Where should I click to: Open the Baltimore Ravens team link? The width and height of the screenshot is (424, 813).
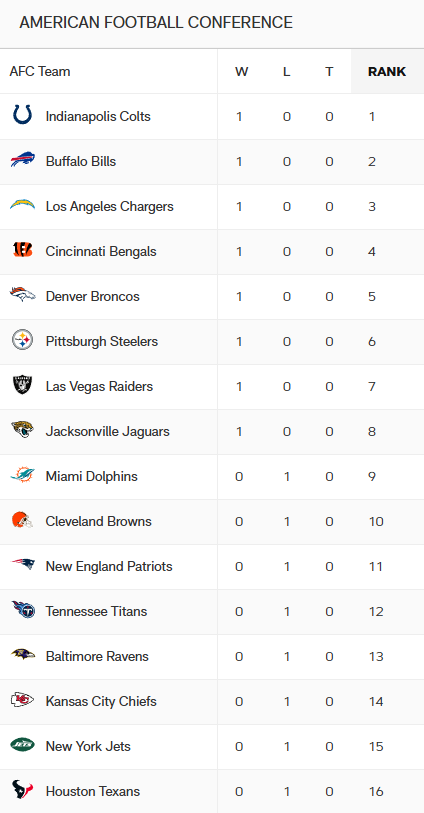97,656
